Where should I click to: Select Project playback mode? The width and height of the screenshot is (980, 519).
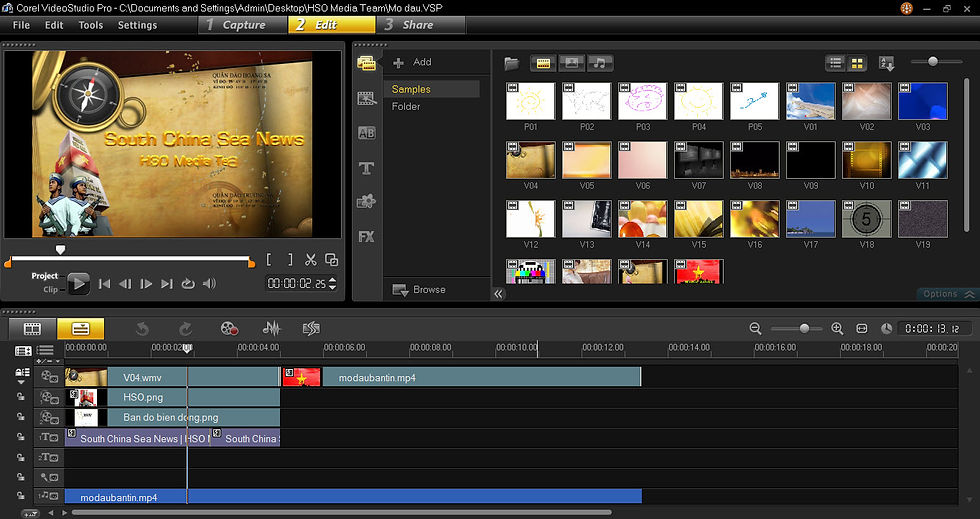click(x=44, y=276)
